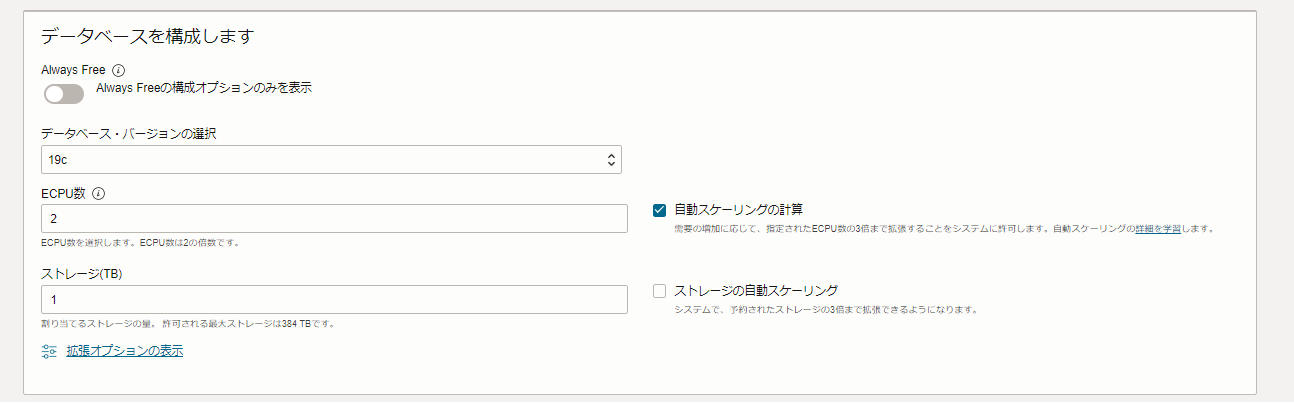The height and width of the screenshot is (404, 1294).
Task: Open the 詳細を学習 link
Action: [1158, 229]
